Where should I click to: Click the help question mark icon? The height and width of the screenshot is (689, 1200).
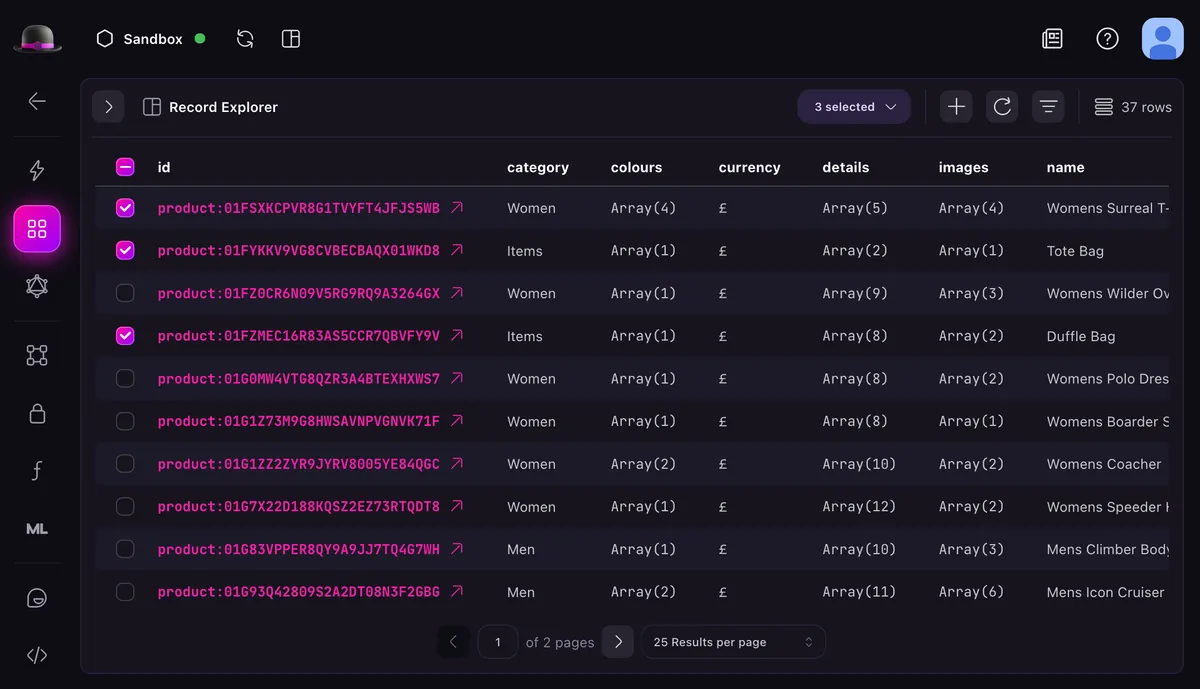point(1107,39)
